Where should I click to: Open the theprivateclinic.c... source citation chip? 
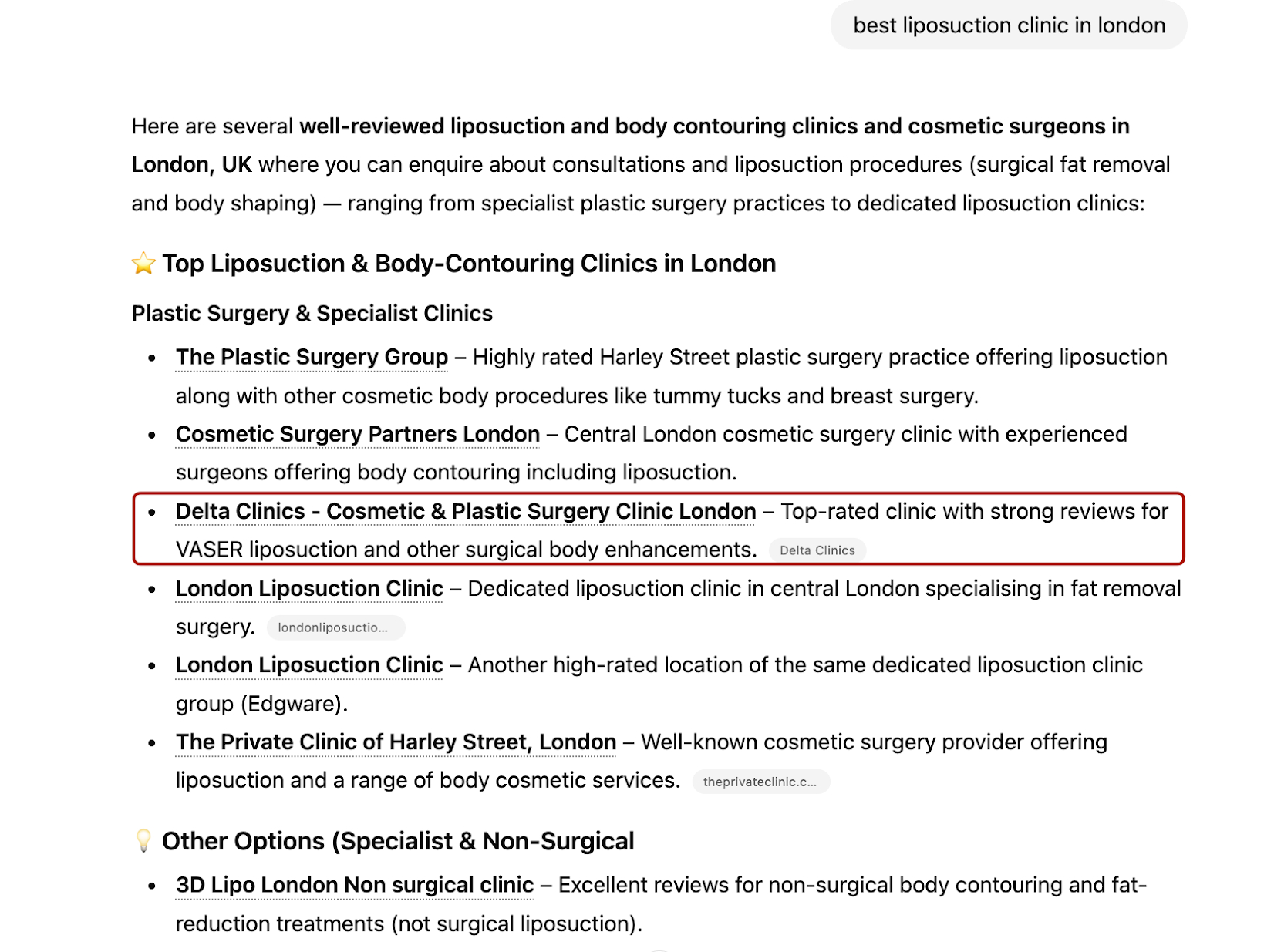[x=760, y=782]
